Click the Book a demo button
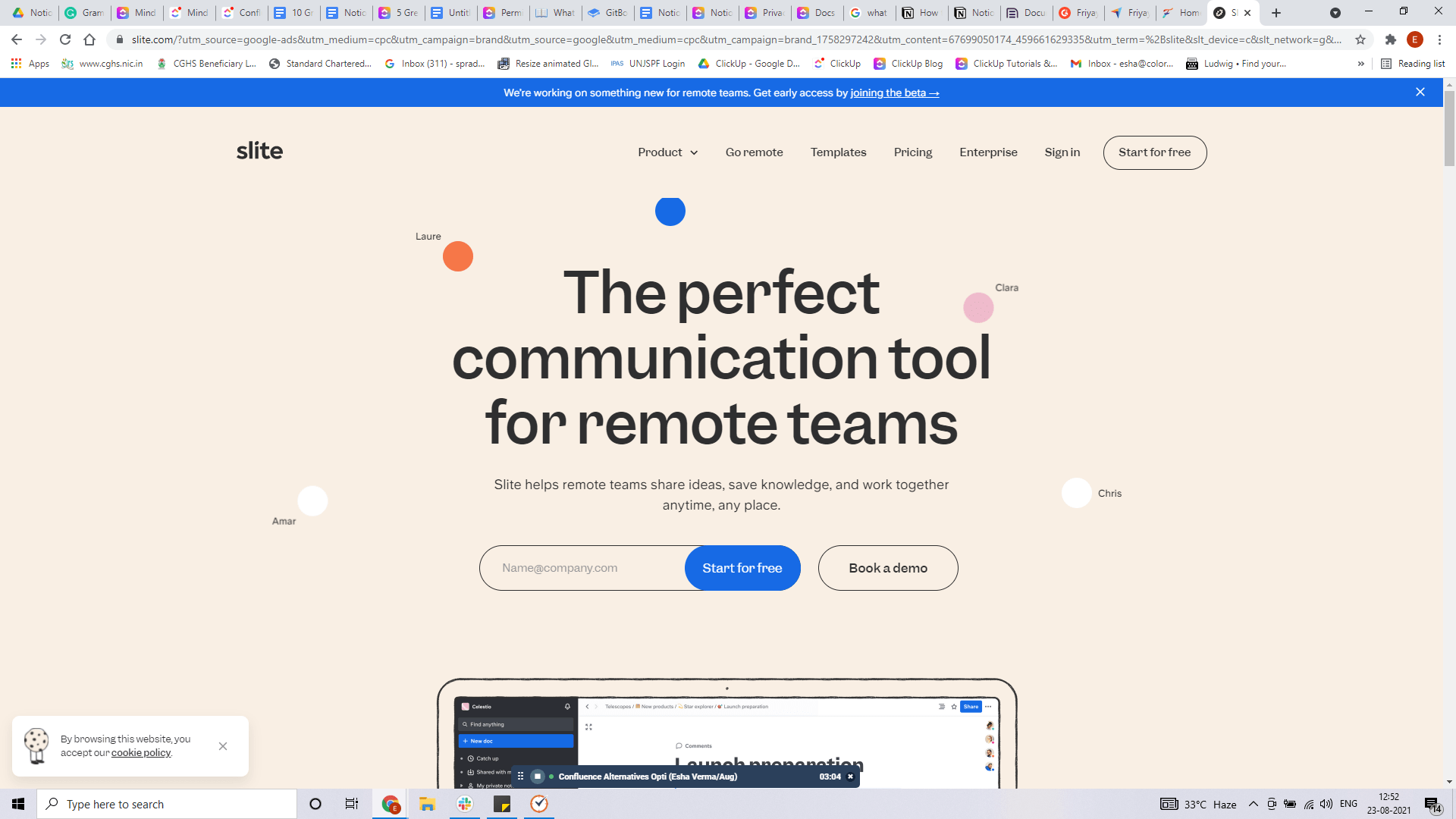 [887, 568]
